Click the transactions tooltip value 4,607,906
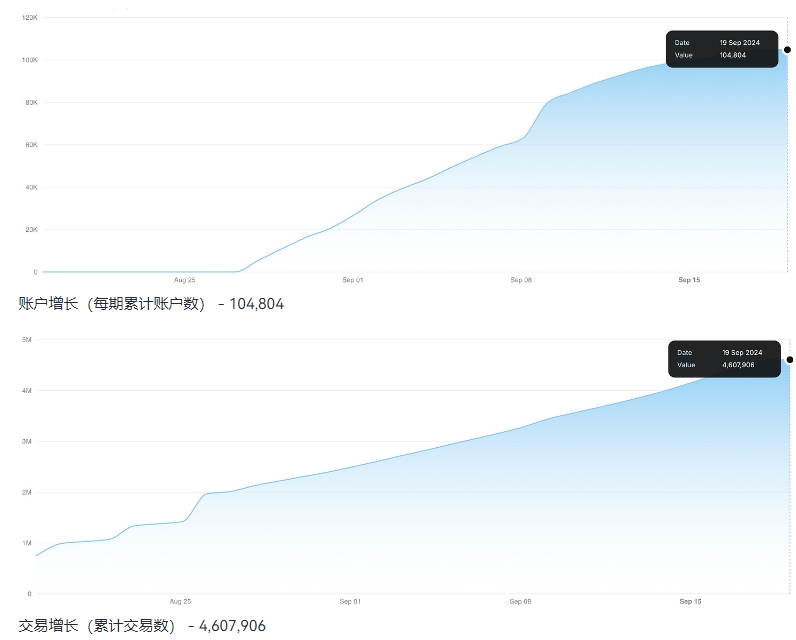The height and width of the screenshot is (640, 796). pyautogui.click(x=738, y=364)
